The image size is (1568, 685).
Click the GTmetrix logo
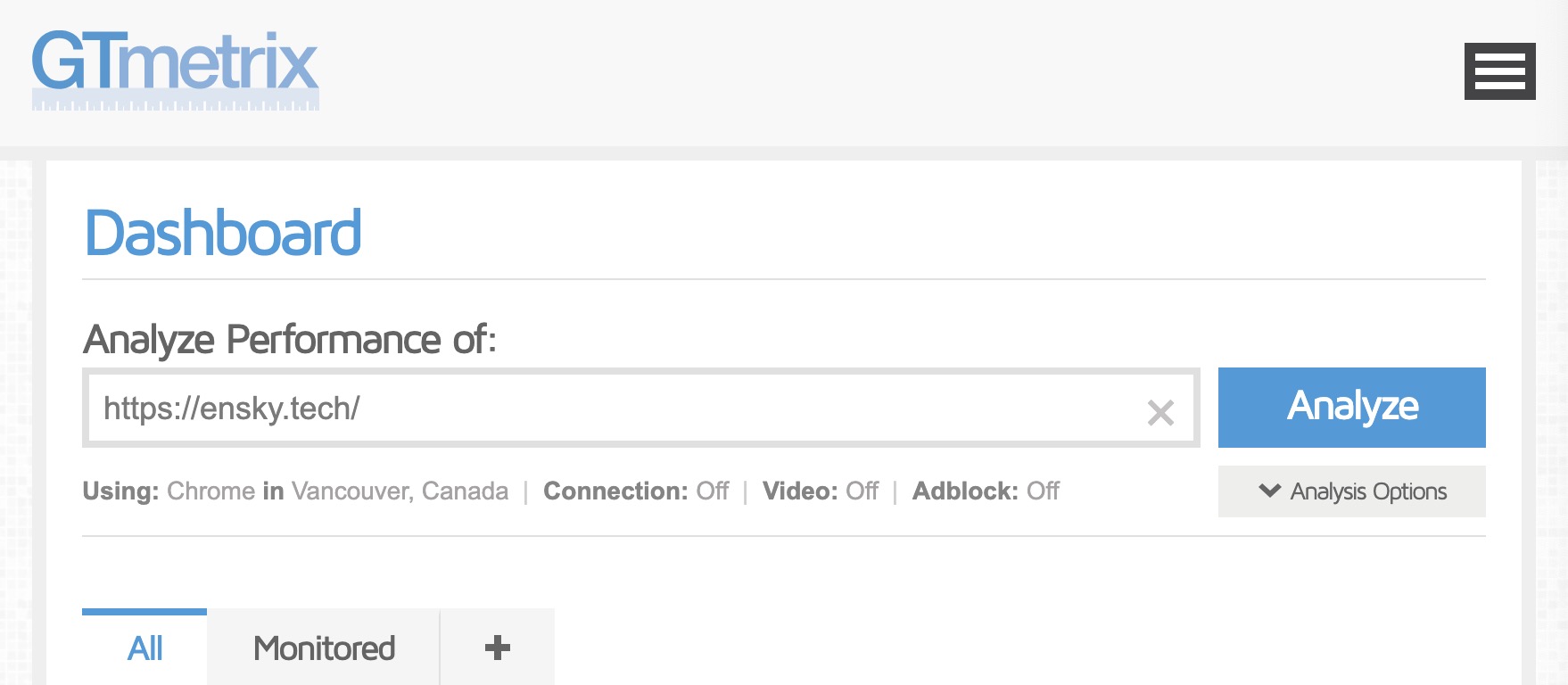point(175,61)
